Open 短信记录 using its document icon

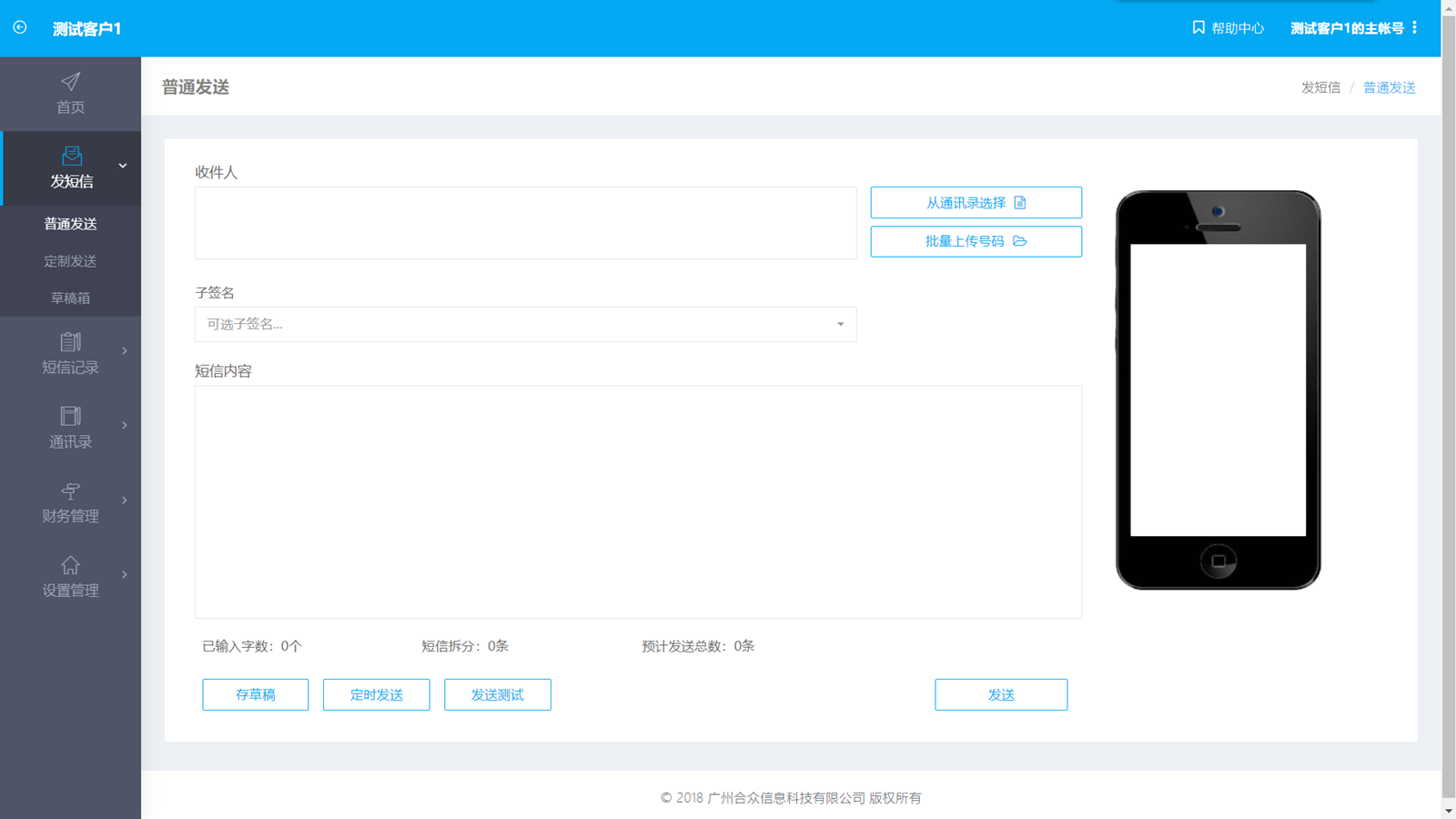(x=70, y=342)
